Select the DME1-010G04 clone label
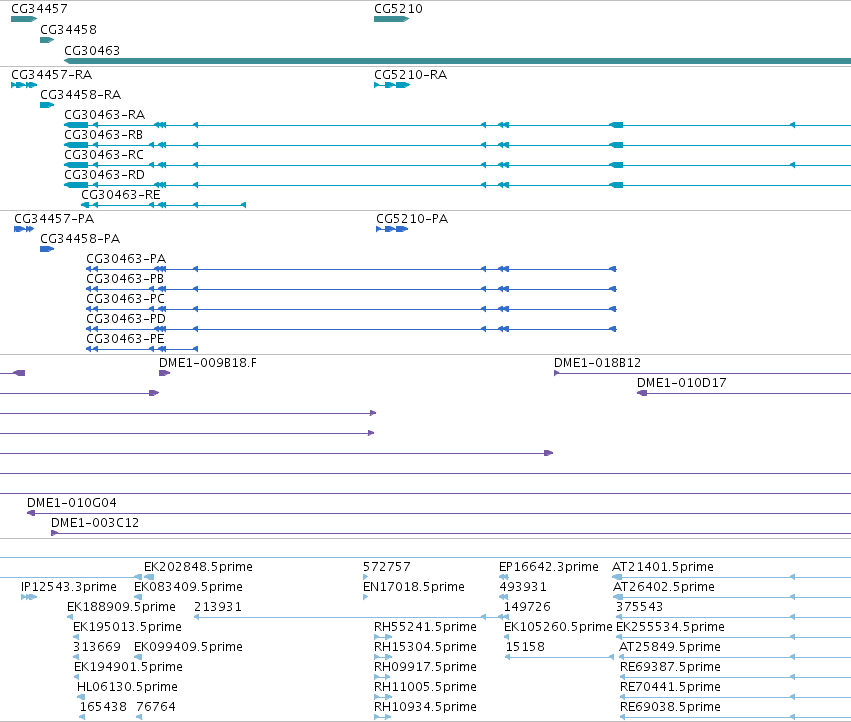 (72, 503)
